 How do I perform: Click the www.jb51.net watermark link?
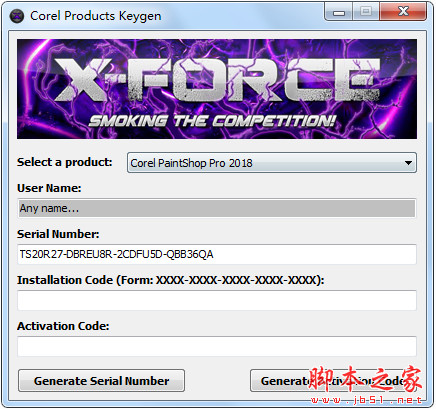[x=366, y=400]
